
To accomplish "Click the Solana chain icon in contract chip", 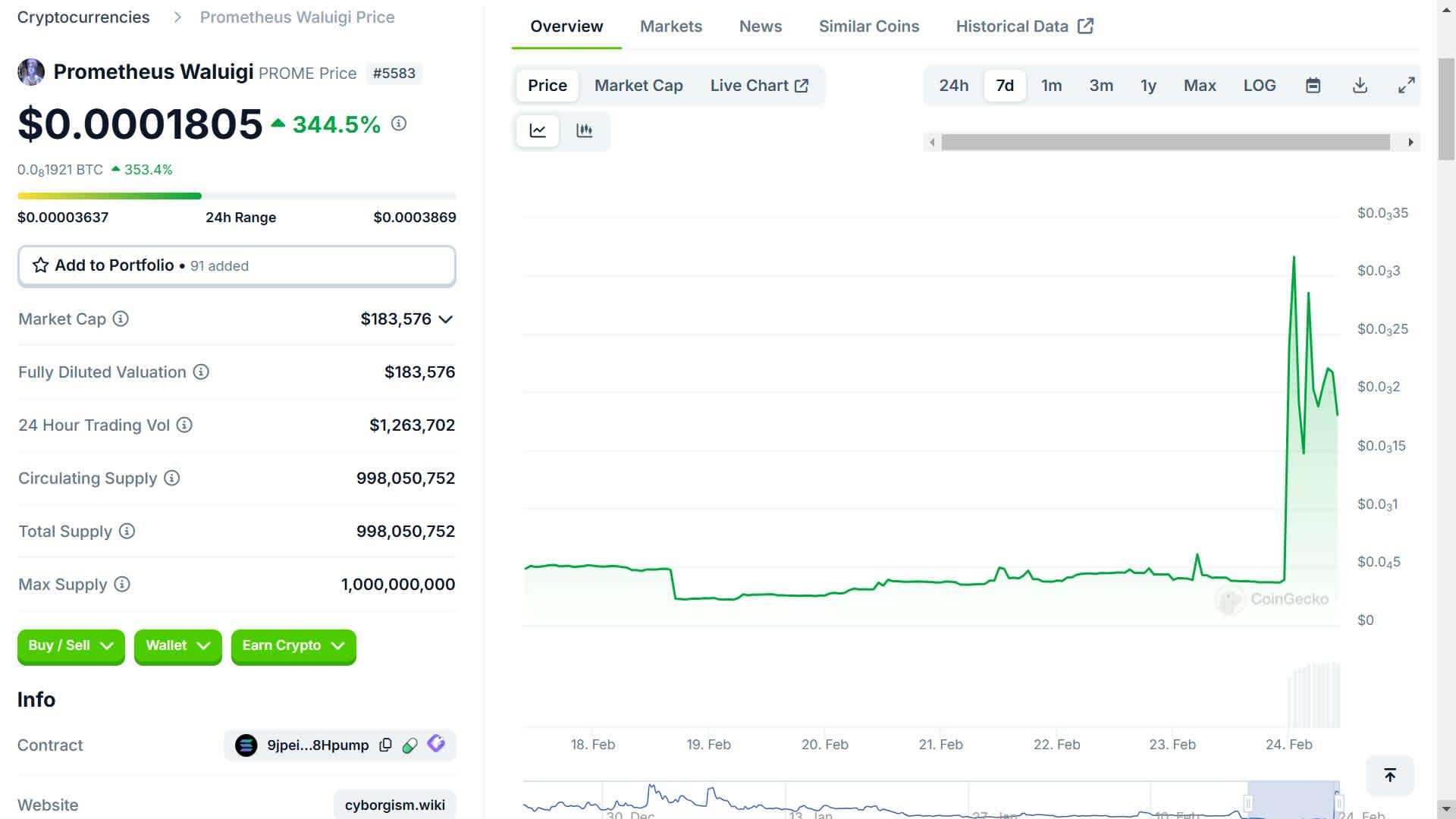I will click(x=246, y=745).
